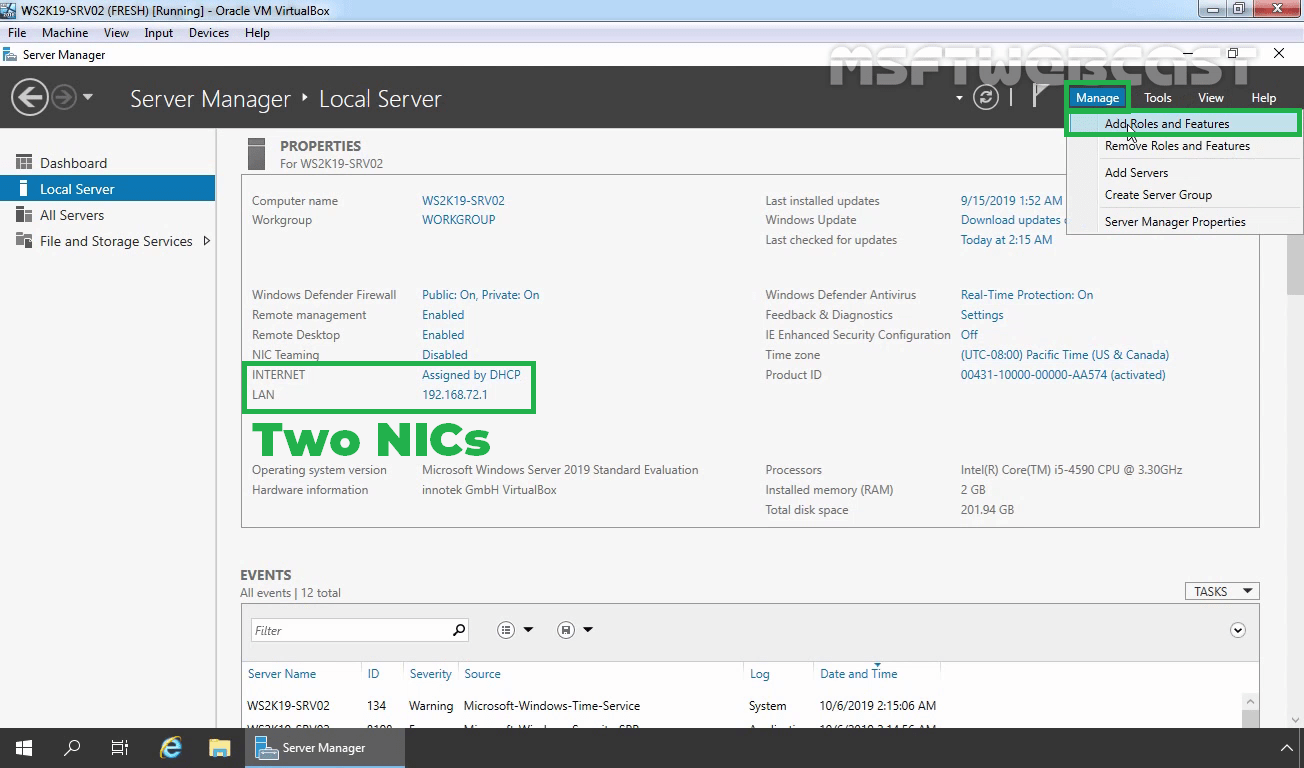This screenshot has width=1304, height=768.
Task: Expand the File and Storage Services arrow
Action: tap(207, 241)
